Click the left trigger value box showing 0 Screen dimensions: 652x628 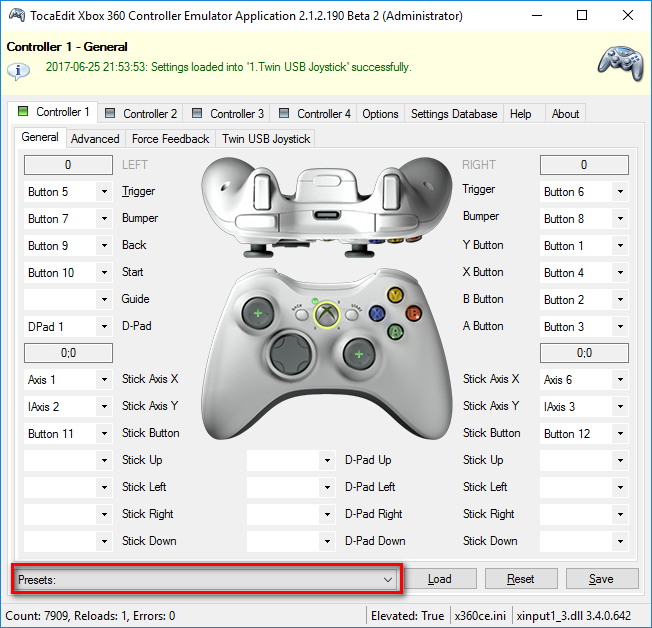click(68, 165)
